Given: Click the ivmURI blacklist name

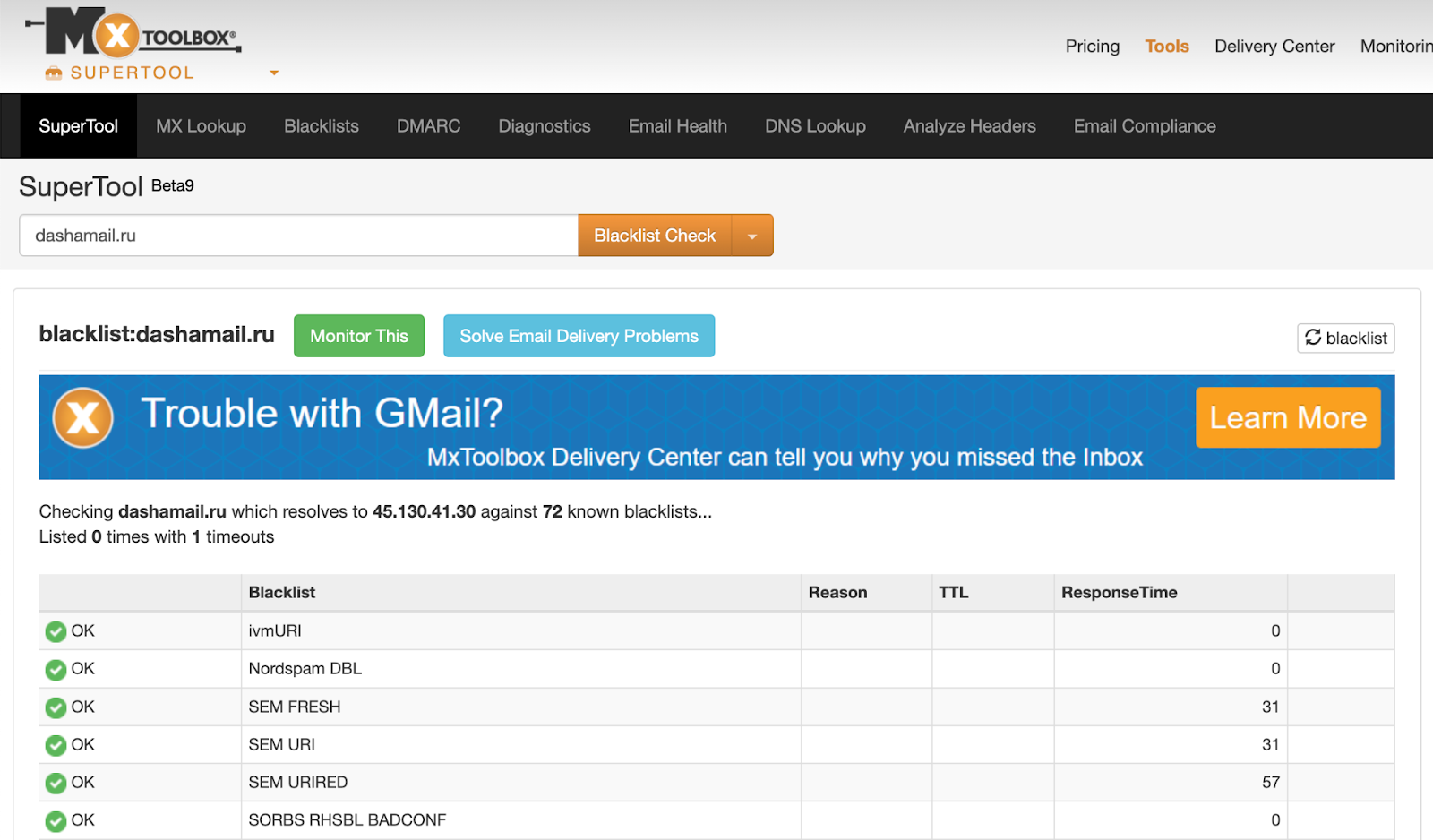Looking at the screenshot, I should (275, 630).
